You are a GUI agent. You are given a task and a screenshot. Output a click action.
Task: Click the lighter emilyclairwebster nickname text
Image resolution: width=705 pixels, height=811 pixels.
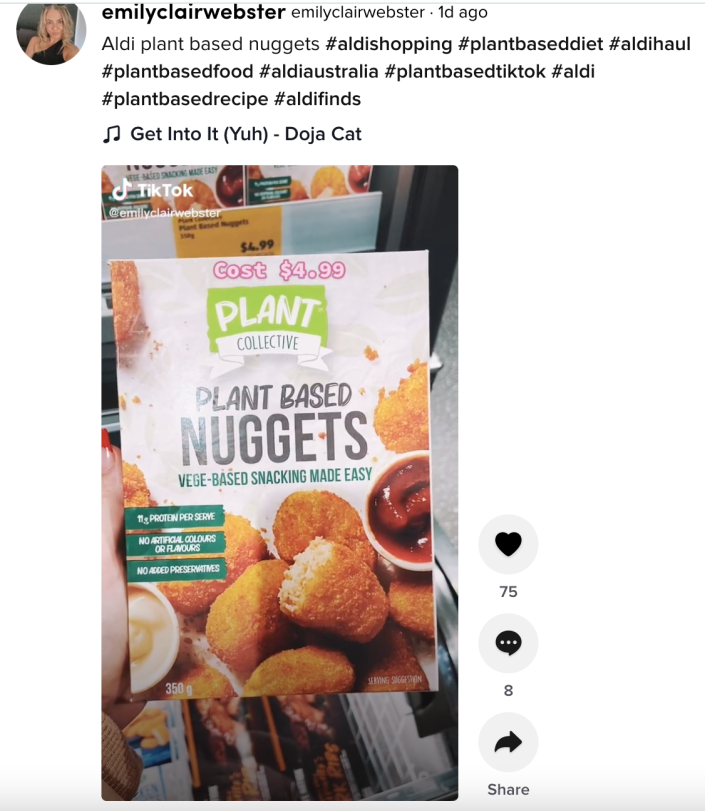click(x=357, y=12)
